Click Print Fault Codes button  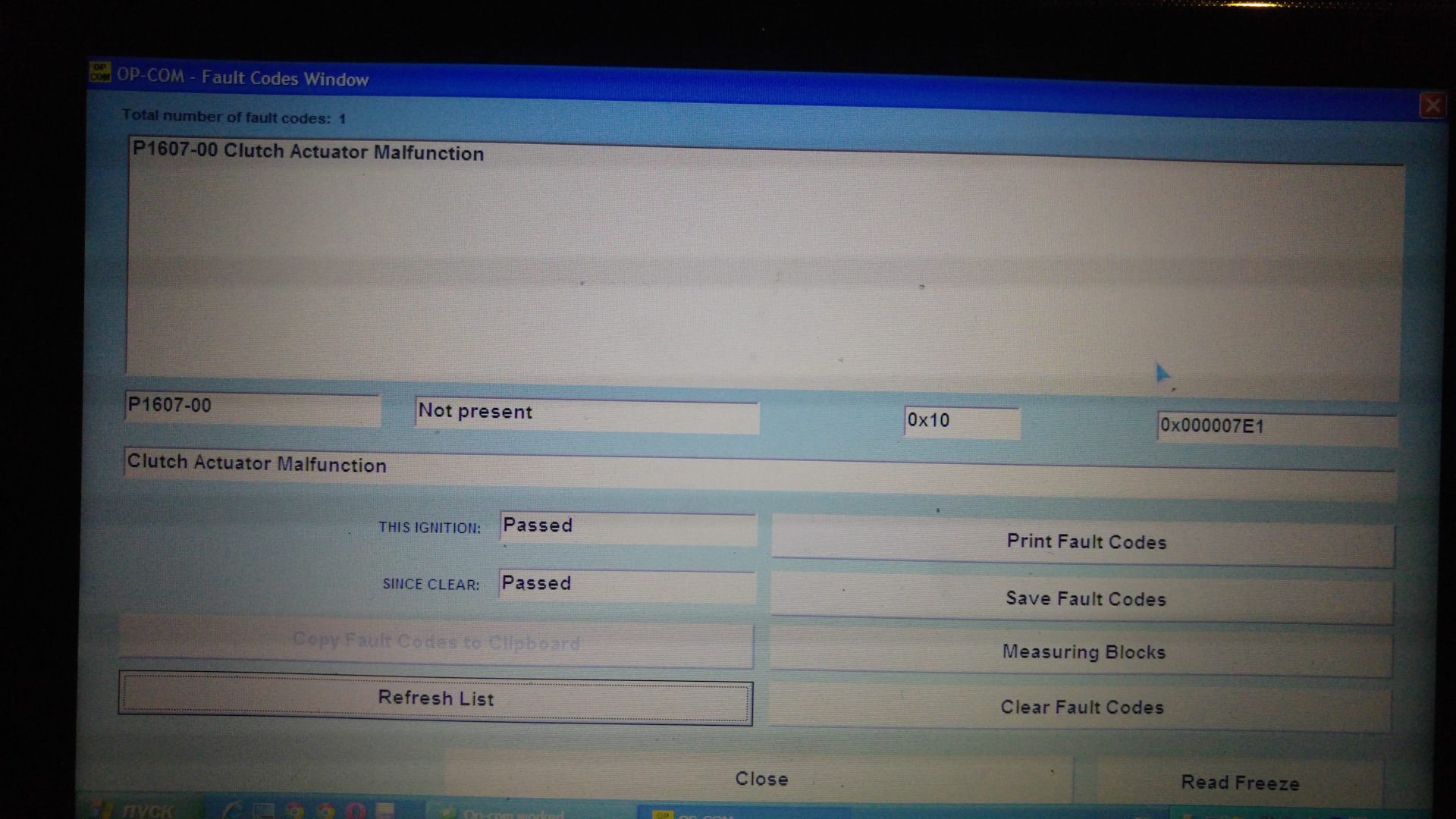(1083, 541)
